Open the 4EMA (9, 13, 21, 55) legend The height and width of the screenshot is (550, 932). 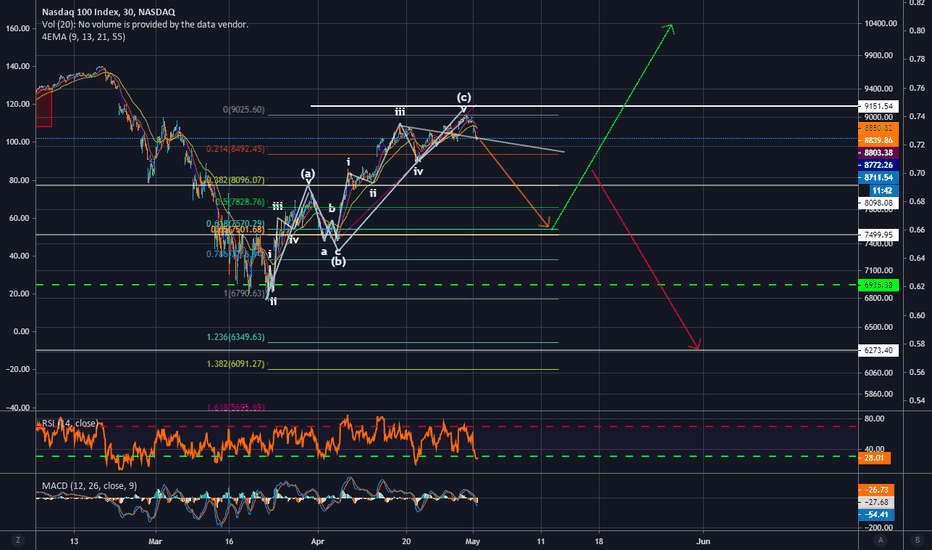(x=83, y=37)
